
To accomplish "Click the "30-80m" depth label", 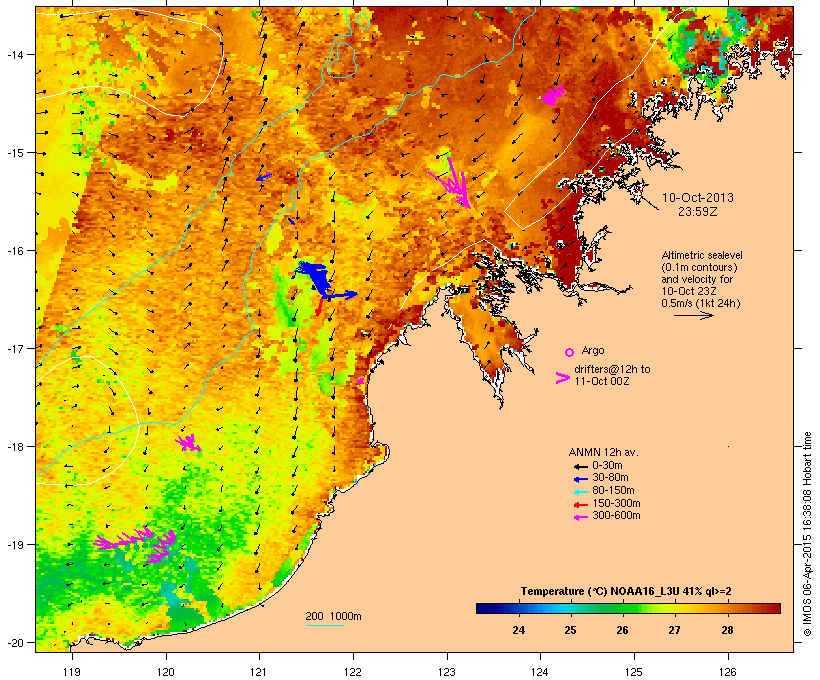I will (610, 478).
